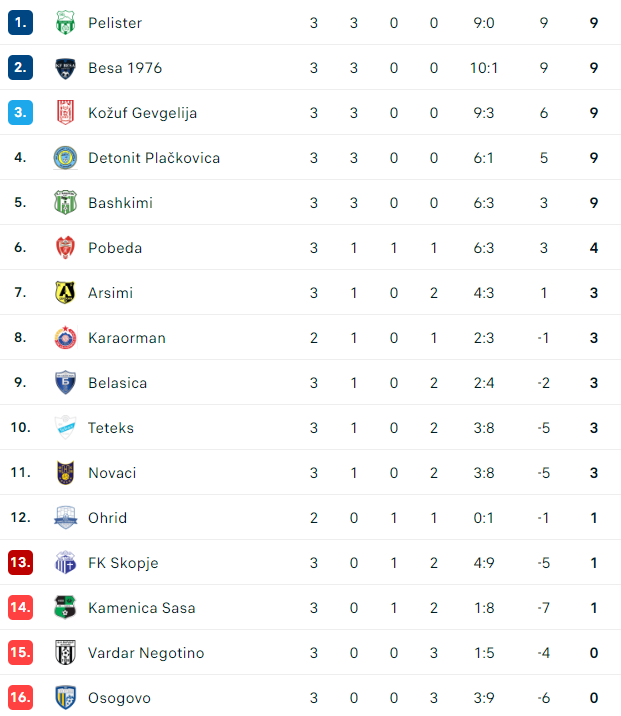Click the red rank 16 relegation badge
The width and height of the screenshot is (621, 716).
20,698
